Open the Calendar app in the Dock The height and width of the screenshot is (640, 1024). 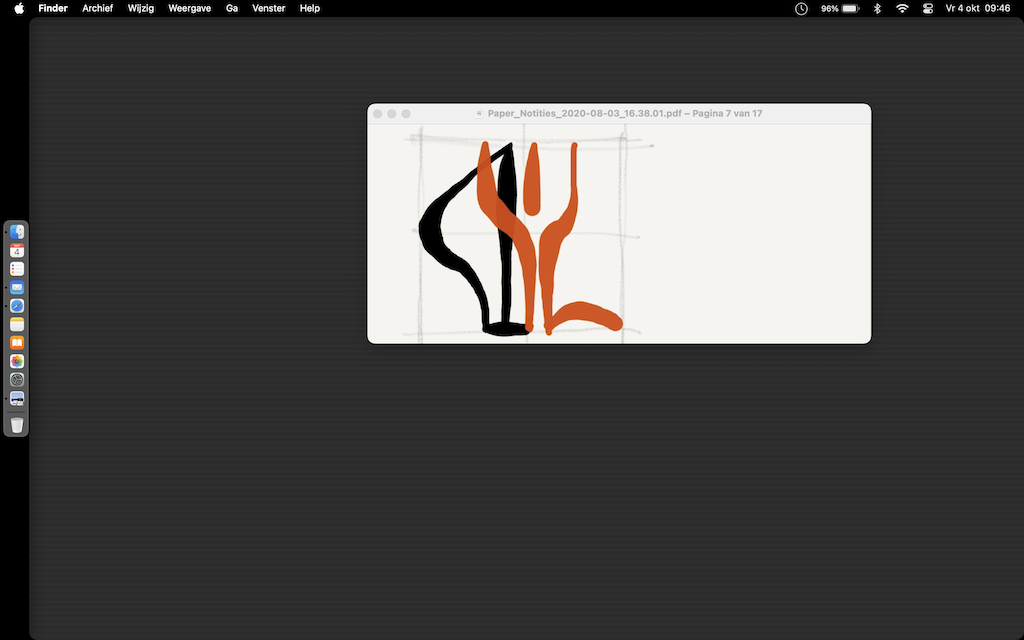point(17,250)
